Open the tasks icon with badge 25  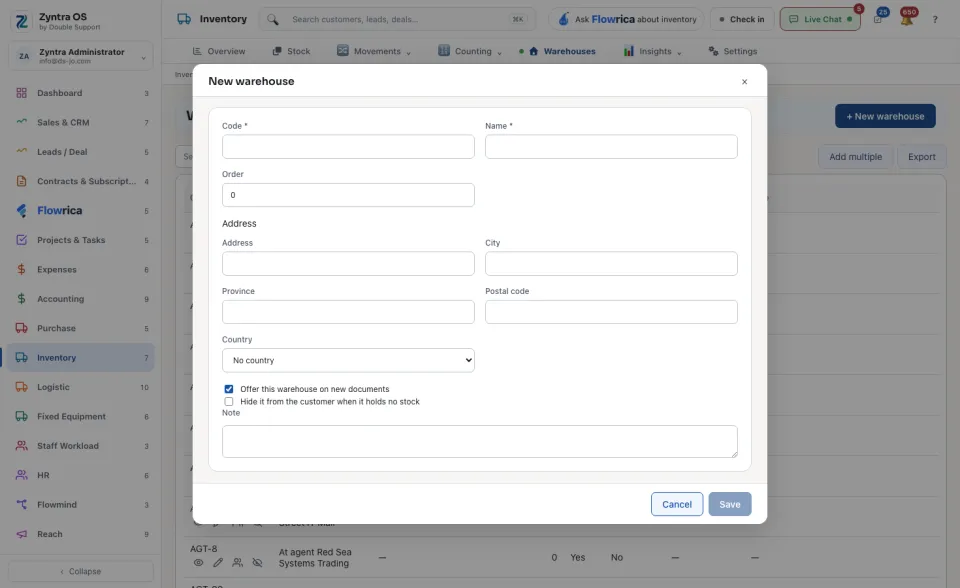878,20
